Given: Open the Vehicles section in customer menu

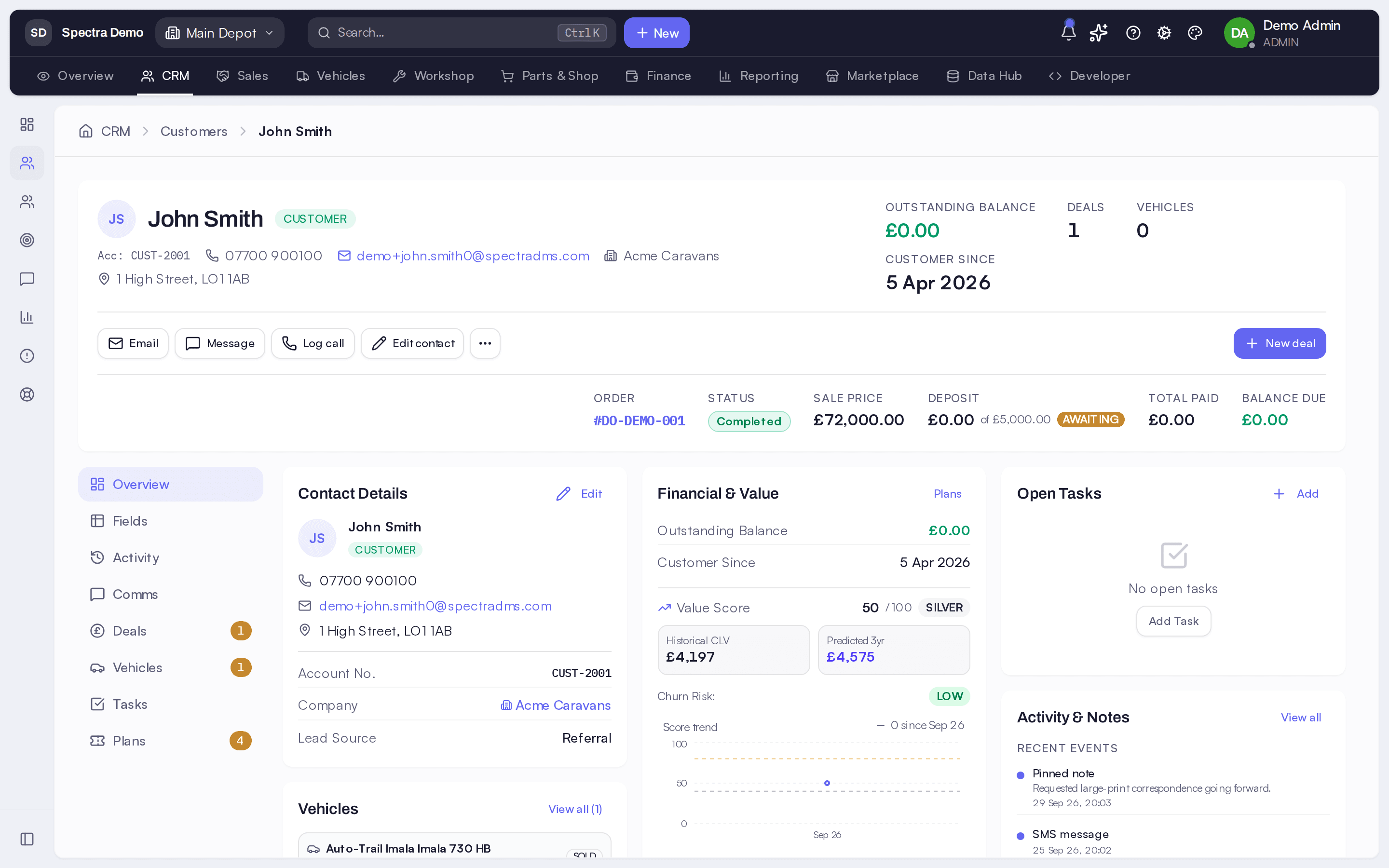Looking at the screenshot, I should 170,668.
